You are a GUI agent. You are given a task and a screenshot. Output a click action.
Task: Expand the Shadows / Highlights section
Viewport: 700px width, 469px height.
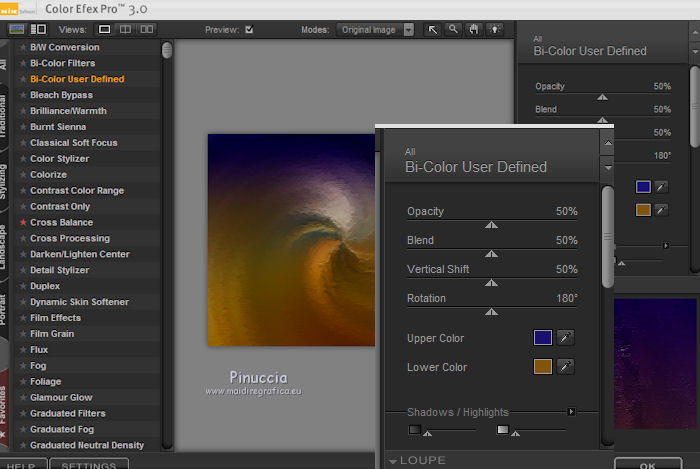pyautogui.click(x=572, y=411)
